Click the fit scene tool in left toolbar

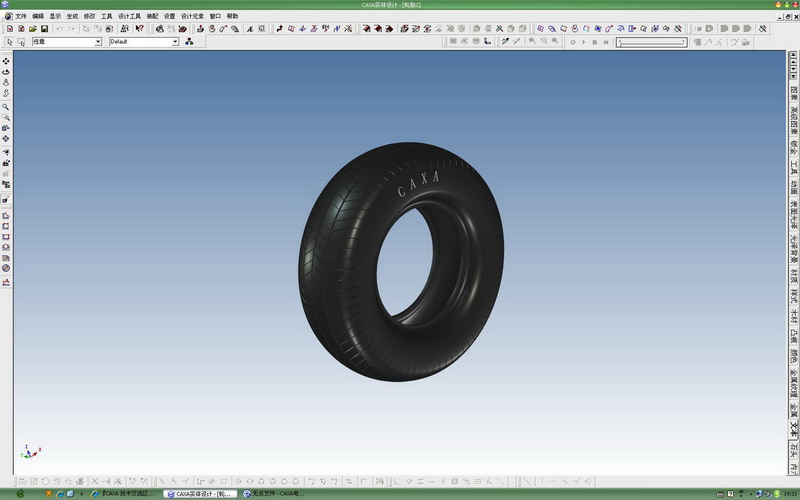click(x=6, y=139)
